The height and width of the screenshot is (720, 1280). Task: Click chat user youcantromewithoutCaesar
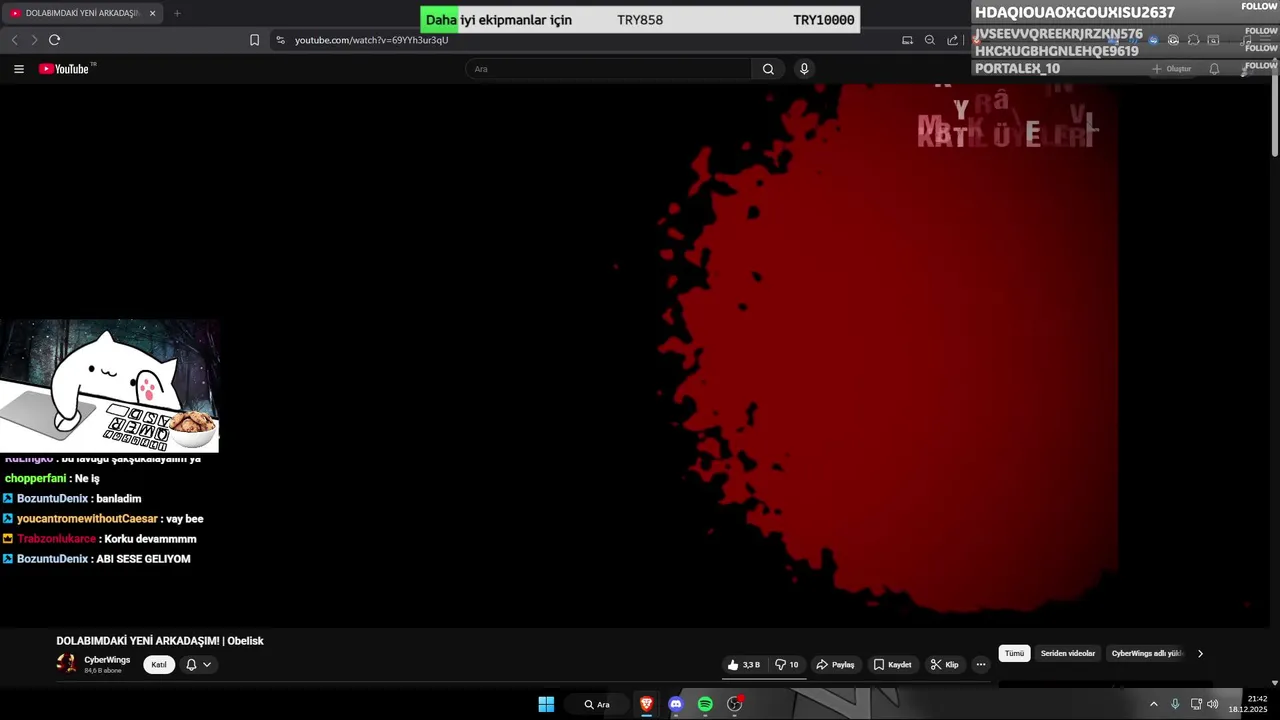click(x=87, y=519)
